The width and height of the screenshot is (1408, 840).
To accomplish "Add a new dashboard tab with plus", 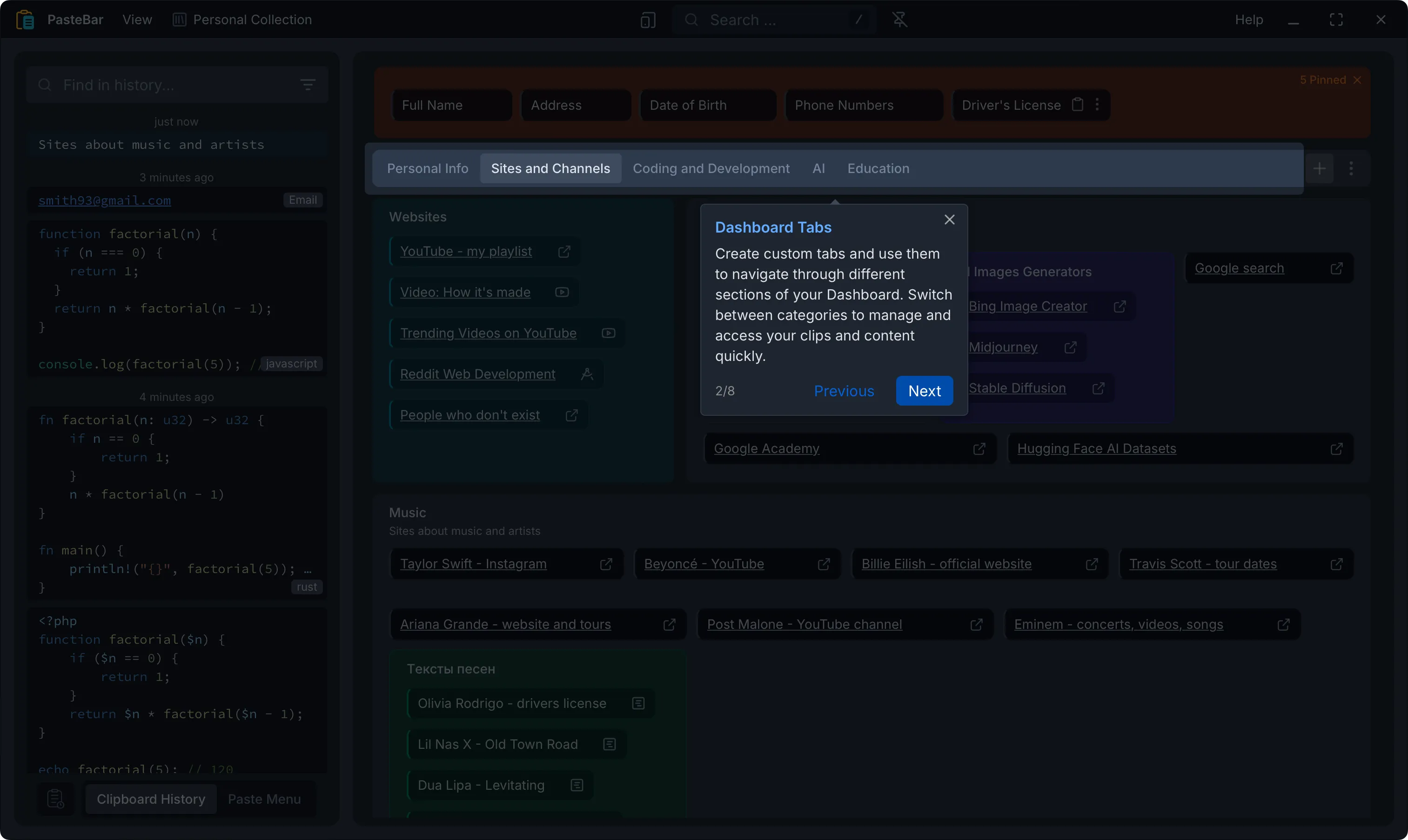I will [1320, 169].
